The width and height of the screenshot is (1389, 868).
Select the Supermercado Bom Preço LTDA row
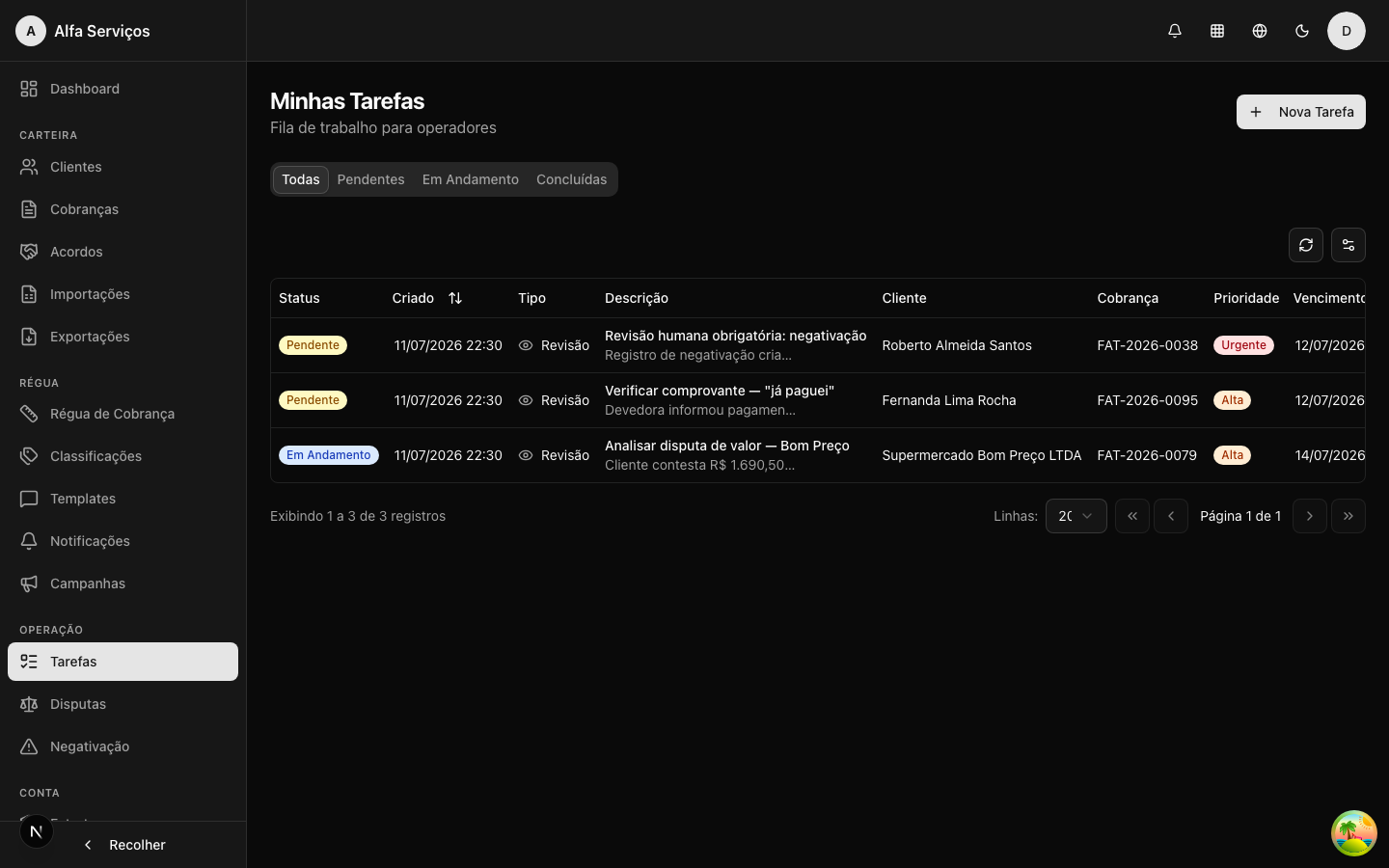point(818,455)
